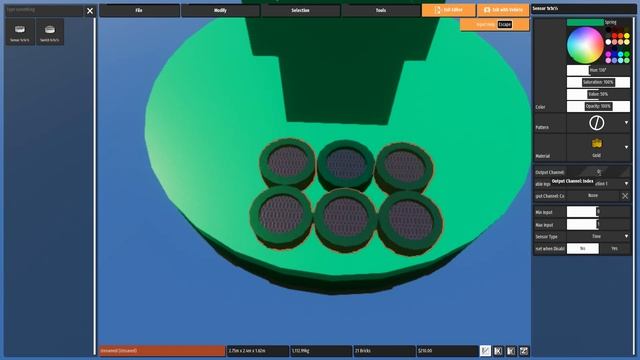This screenshot has width=640, height=360.
Task: Click the Sensor 1x1x1s properties panel title
Action: pos(545,8)
